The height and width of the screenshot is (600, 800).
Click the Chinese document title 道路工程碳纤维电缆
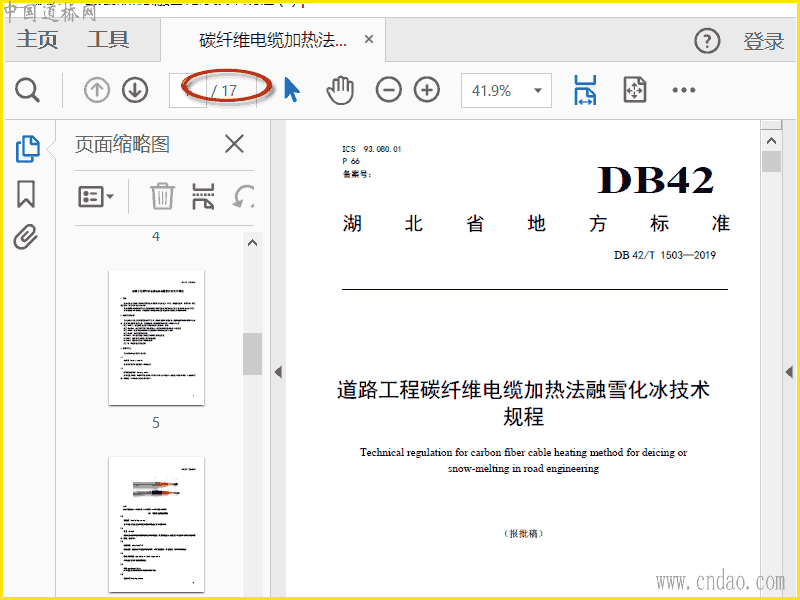523,403
